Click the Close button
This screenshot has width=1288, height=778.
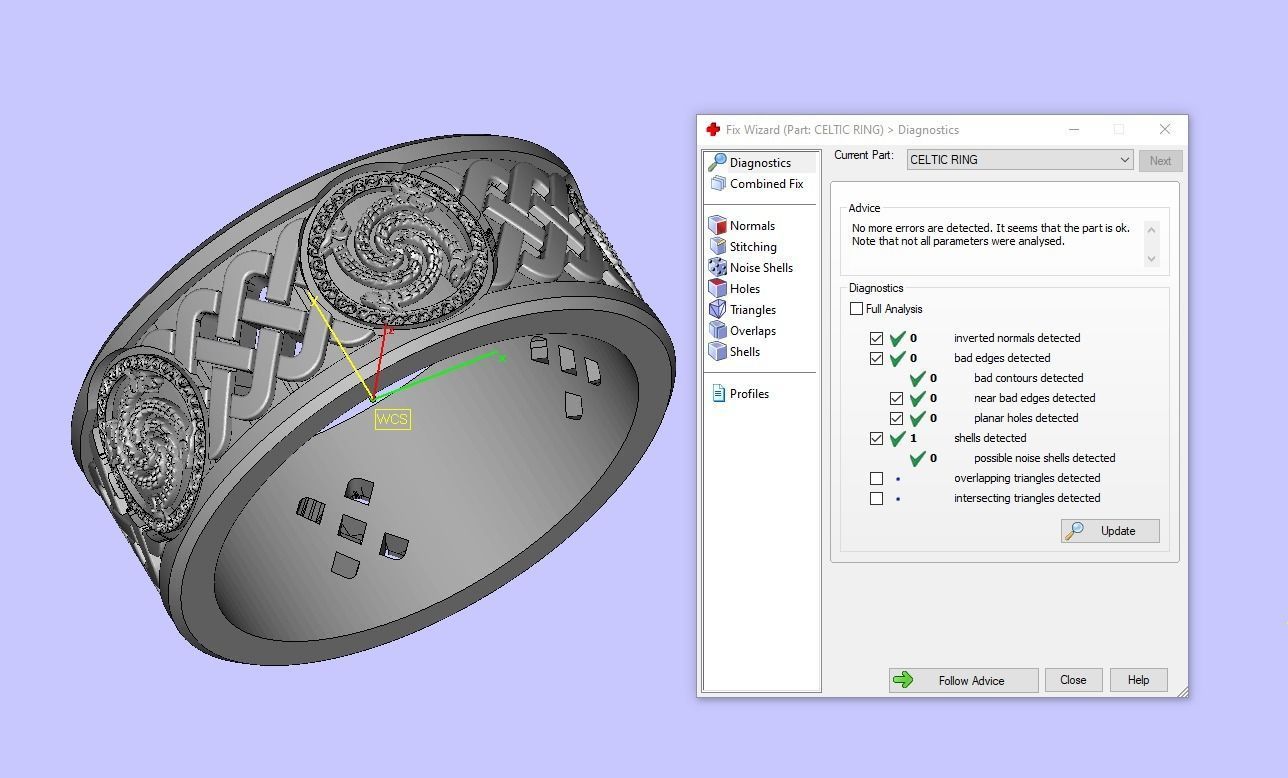pos(1073,680)
